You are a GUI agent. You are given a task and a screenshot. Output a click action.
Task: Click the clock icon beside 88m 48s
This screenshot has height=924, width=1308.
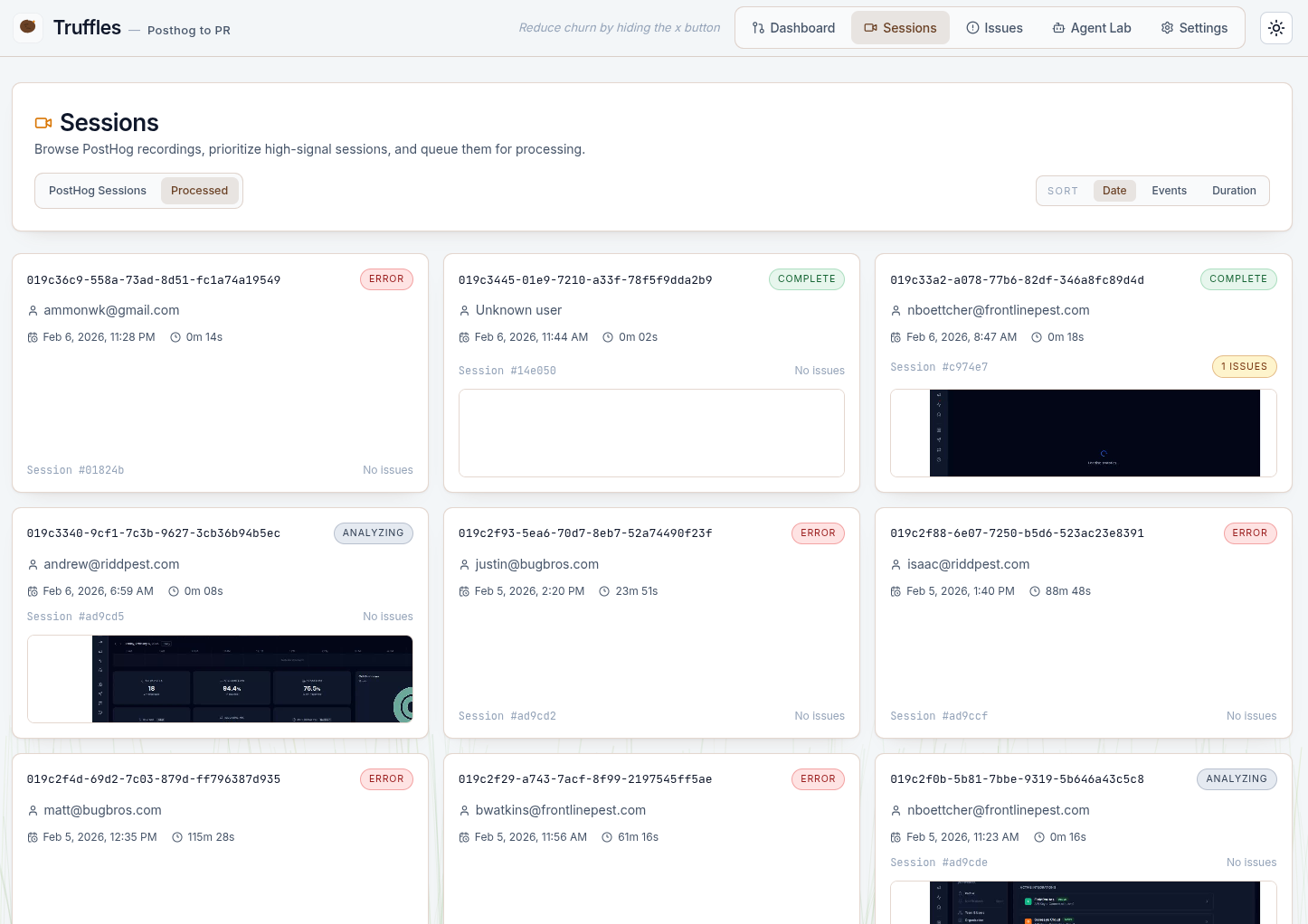1035,591
